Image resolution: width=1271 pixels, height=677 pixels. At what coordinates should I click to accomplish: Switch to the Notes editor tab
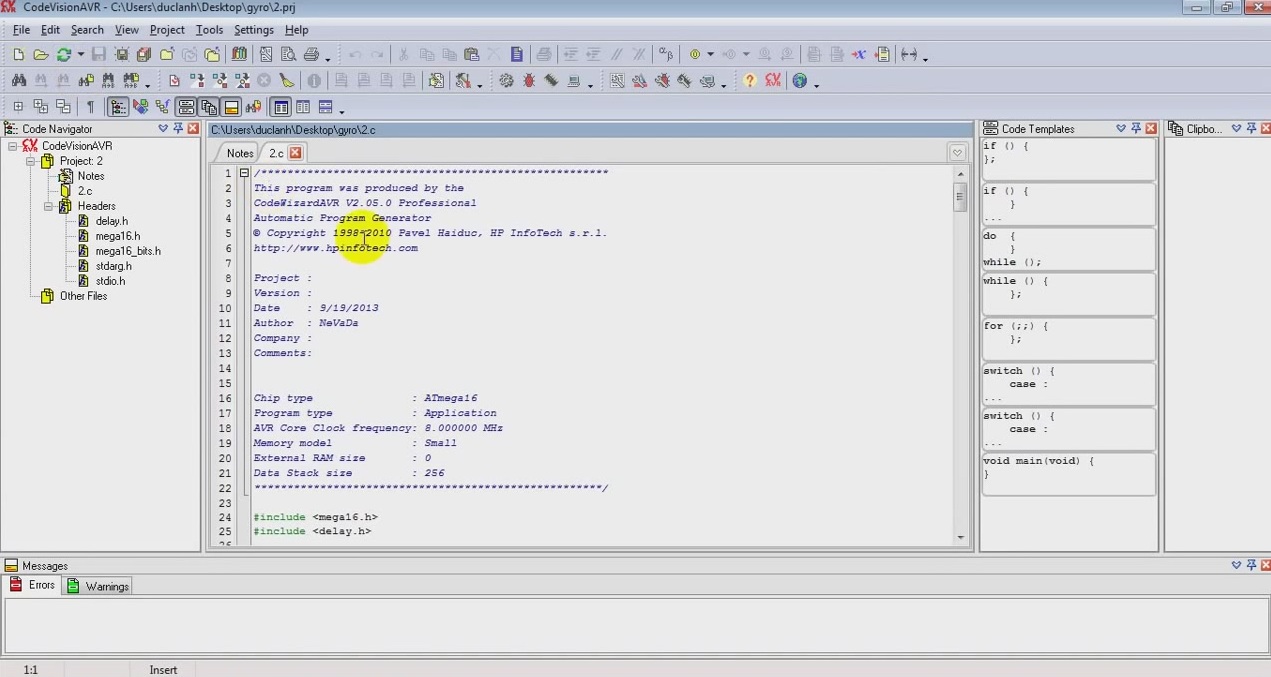pos(239,153)
